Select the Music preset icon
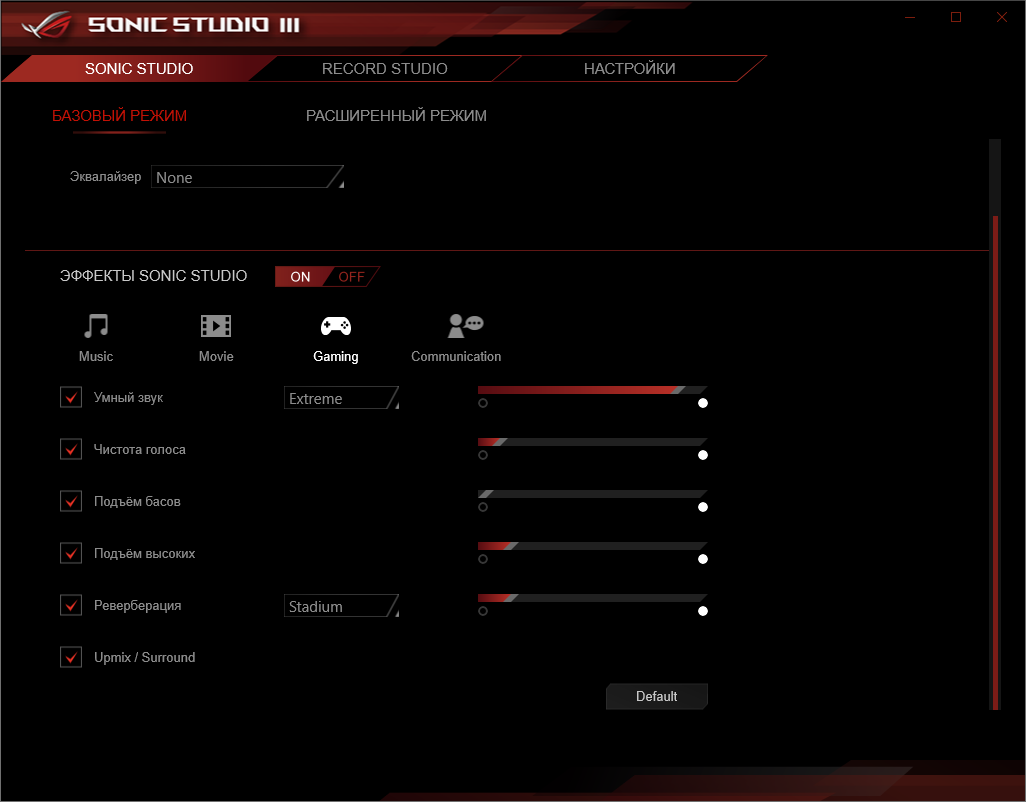The image size is (1026, 802). [96, 325]
